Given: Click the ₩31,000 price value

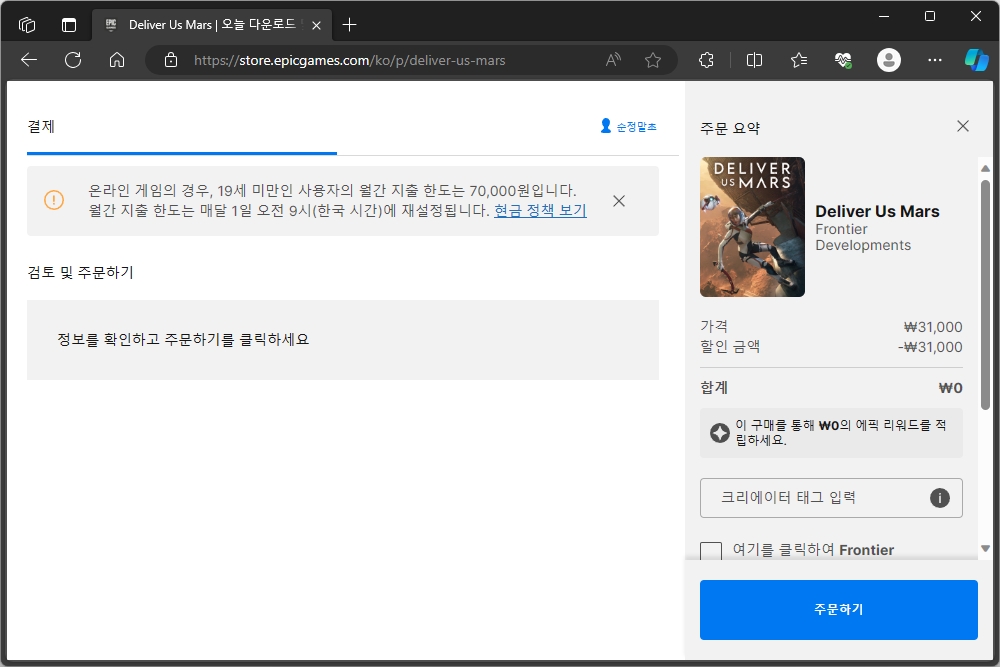Looking at the screenshot, I should point(933,327).
